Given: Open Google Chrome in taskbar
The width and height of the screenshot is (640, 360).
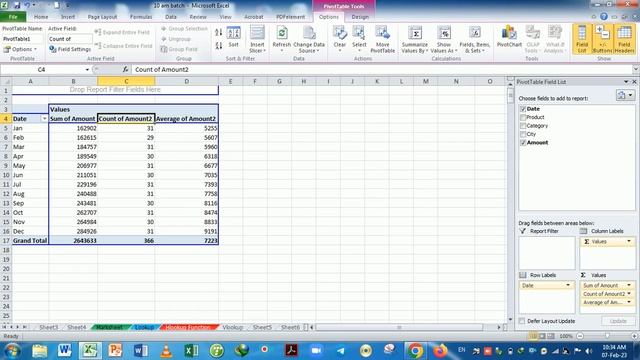Looking at the screenshot, I should click(x=415, y=351).
